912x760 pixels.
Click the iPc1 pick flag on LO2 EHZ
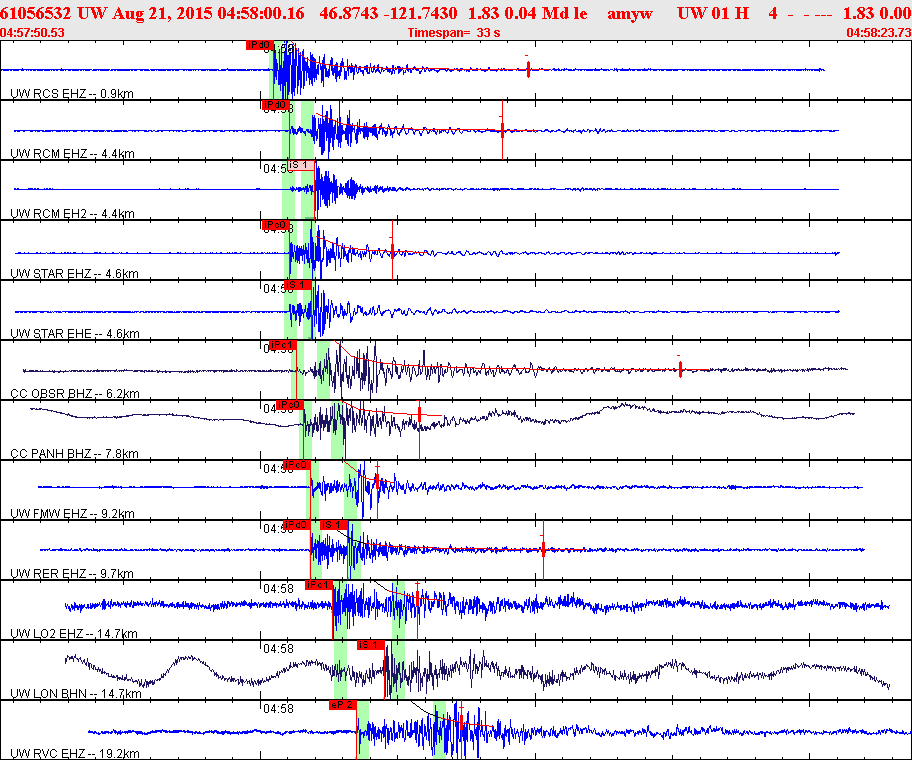pos(319,585)
